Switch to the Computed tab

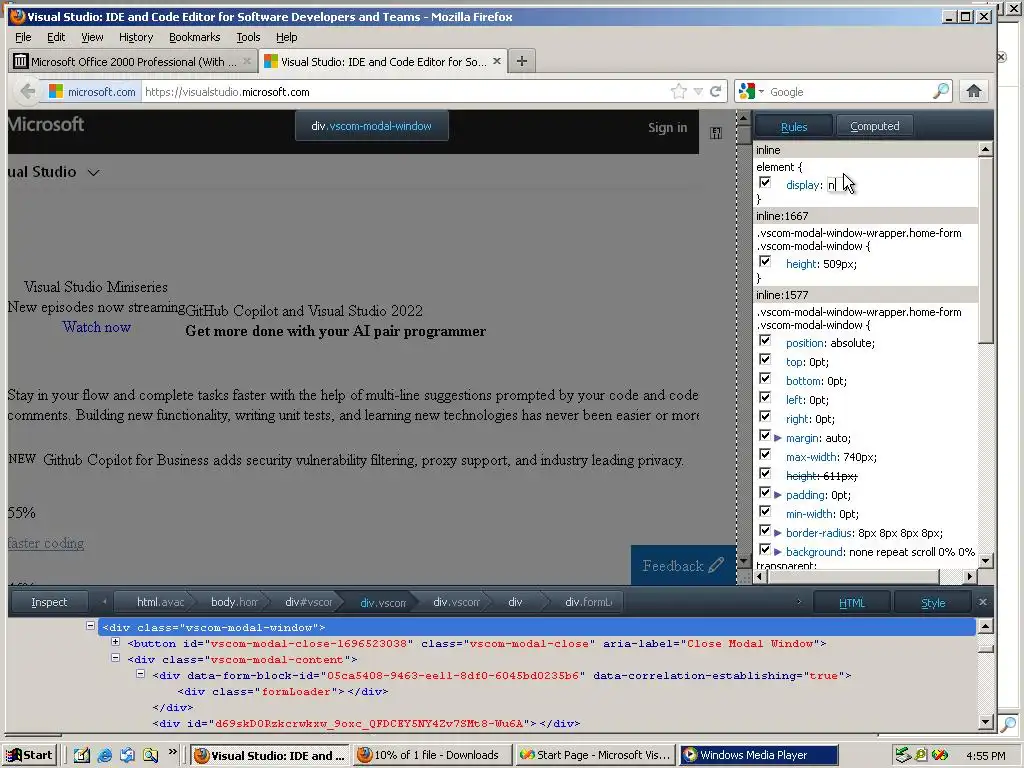(x=874, y=126)
